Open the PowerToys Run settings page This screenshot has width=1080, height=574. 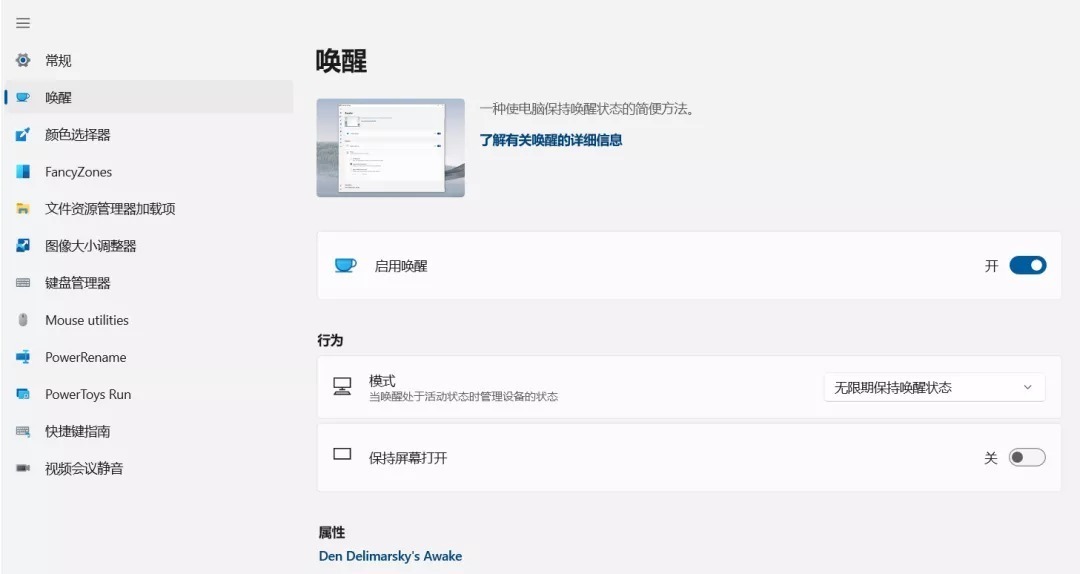(149, 395)
